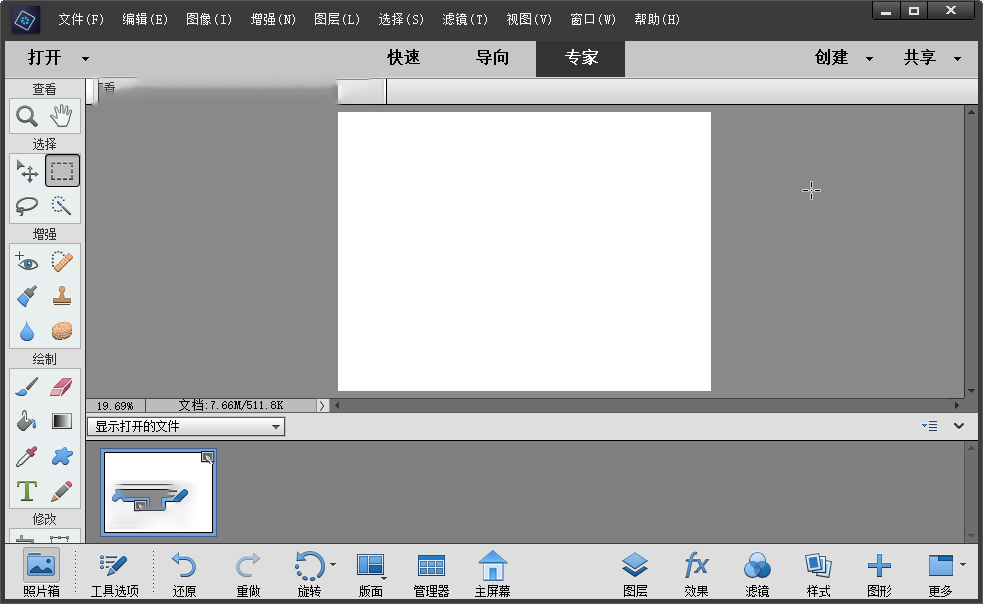
Task: Select the Hand pan tool
Action: (61, 115)
